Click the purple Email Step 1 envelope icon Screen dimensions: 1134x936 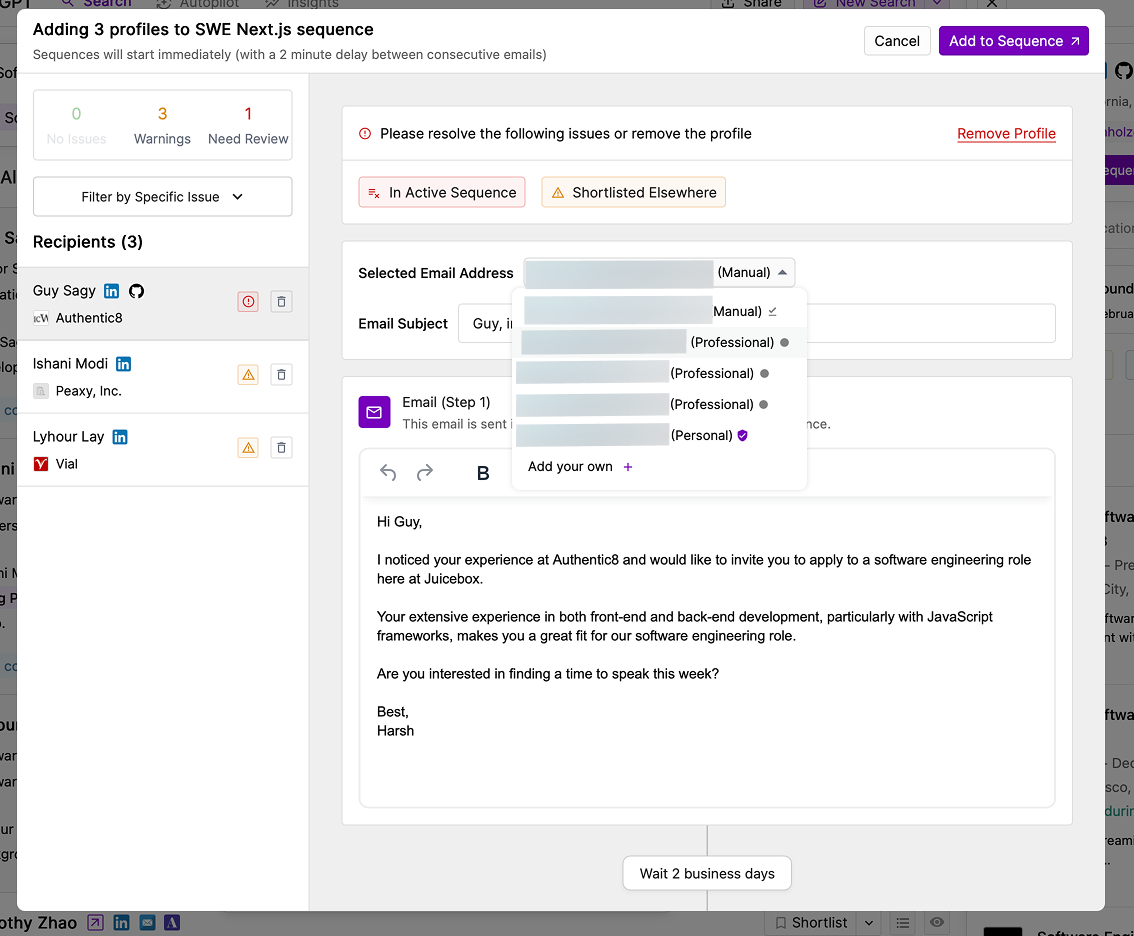pos(375,412)
